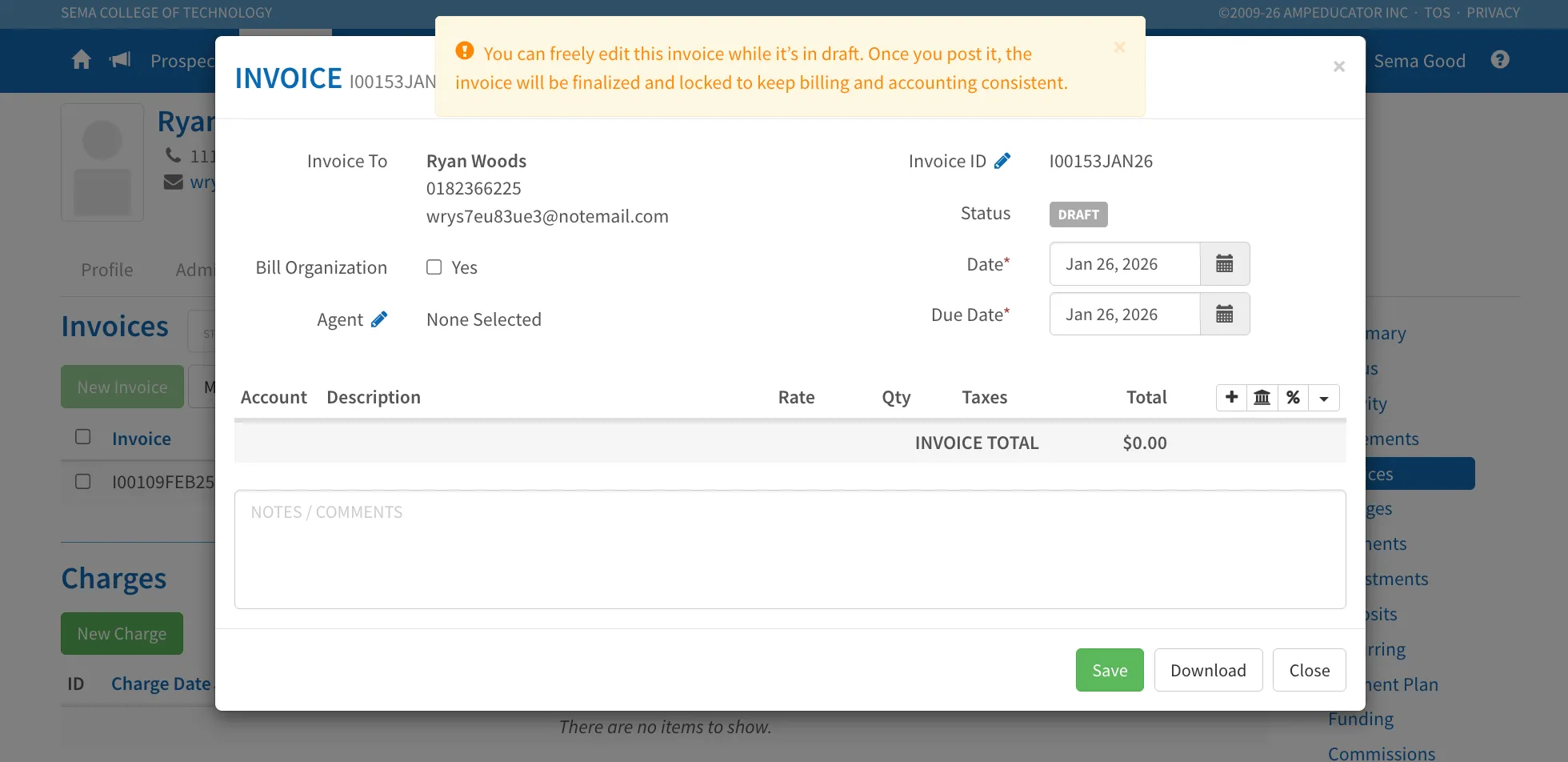1568x762 pixels.
Task: Open the Profile tab
Action: click(x=106, y=270)
